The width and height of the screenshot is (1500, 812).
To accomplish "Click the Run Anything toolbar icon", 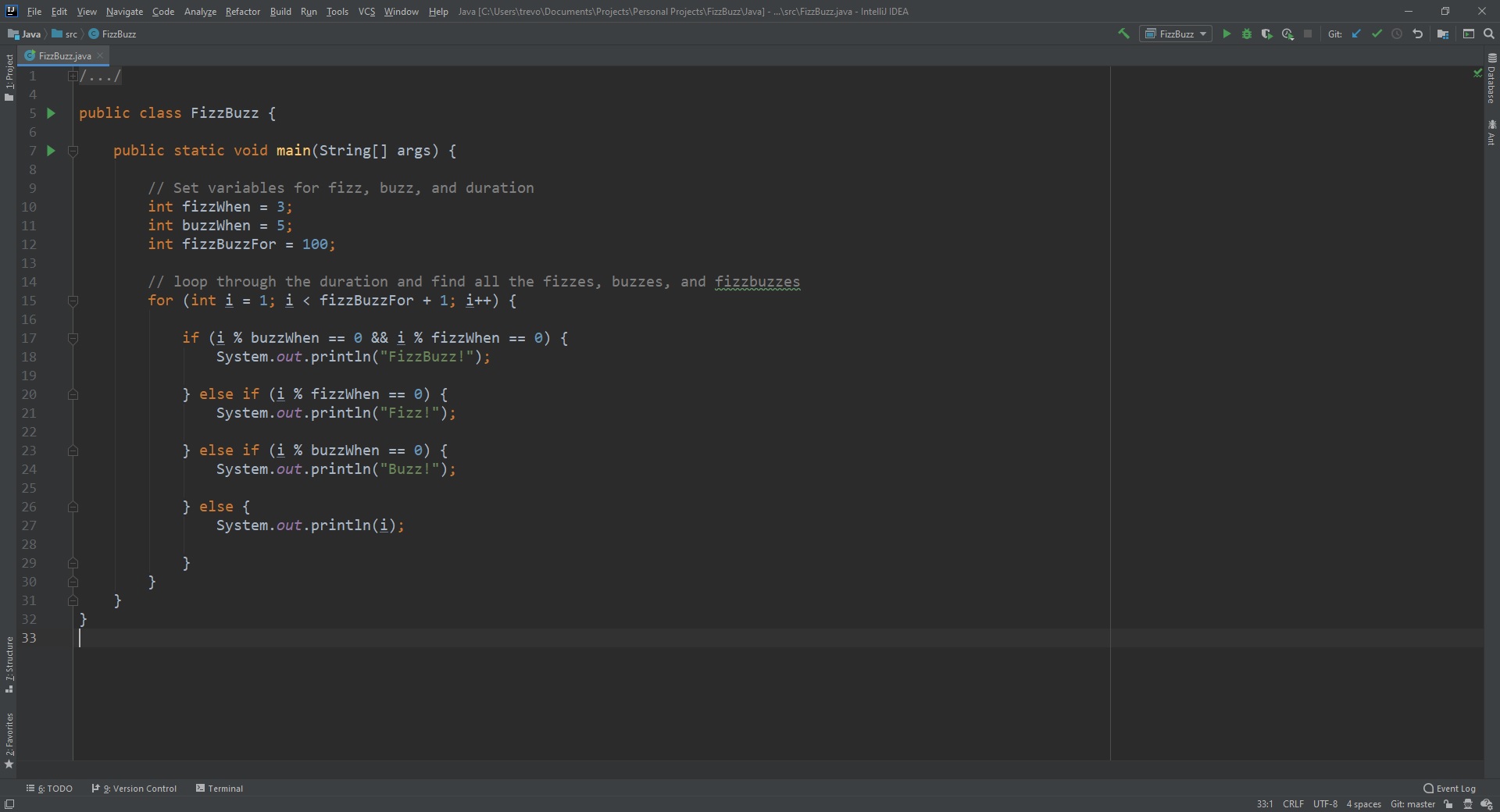I will pyautogui.click(x=1469, y=34).
